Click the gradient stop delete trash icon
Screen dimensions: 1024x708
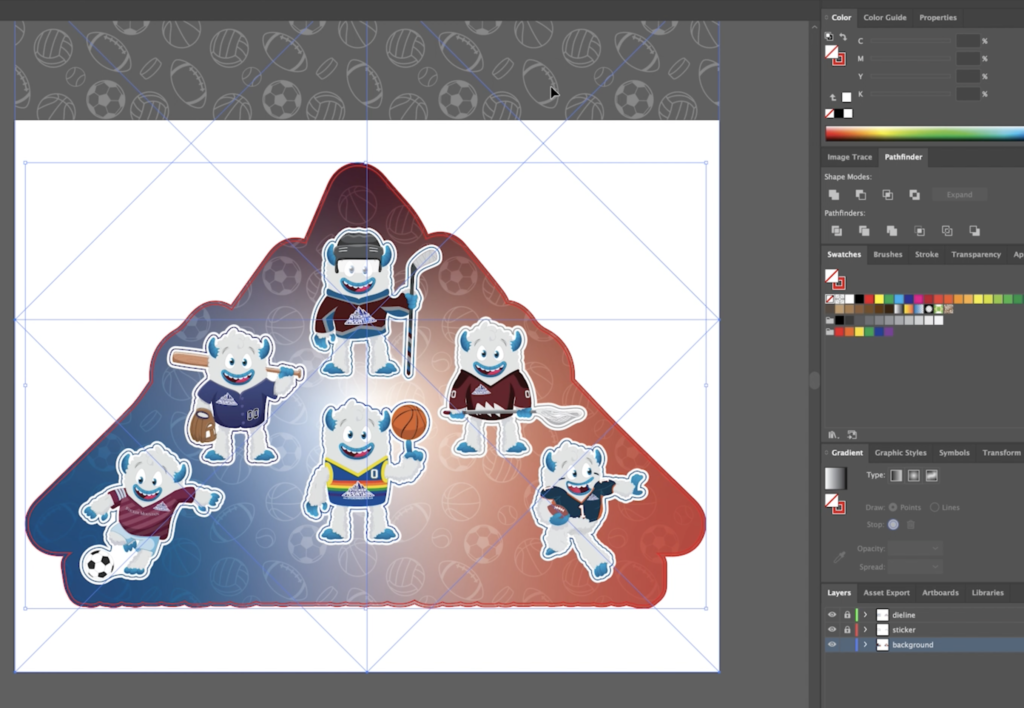[911, 524]
